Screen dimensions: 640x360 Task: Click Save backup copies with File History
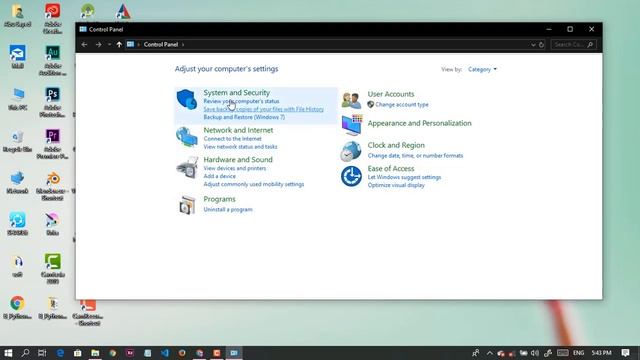click(x=264, y=109)
